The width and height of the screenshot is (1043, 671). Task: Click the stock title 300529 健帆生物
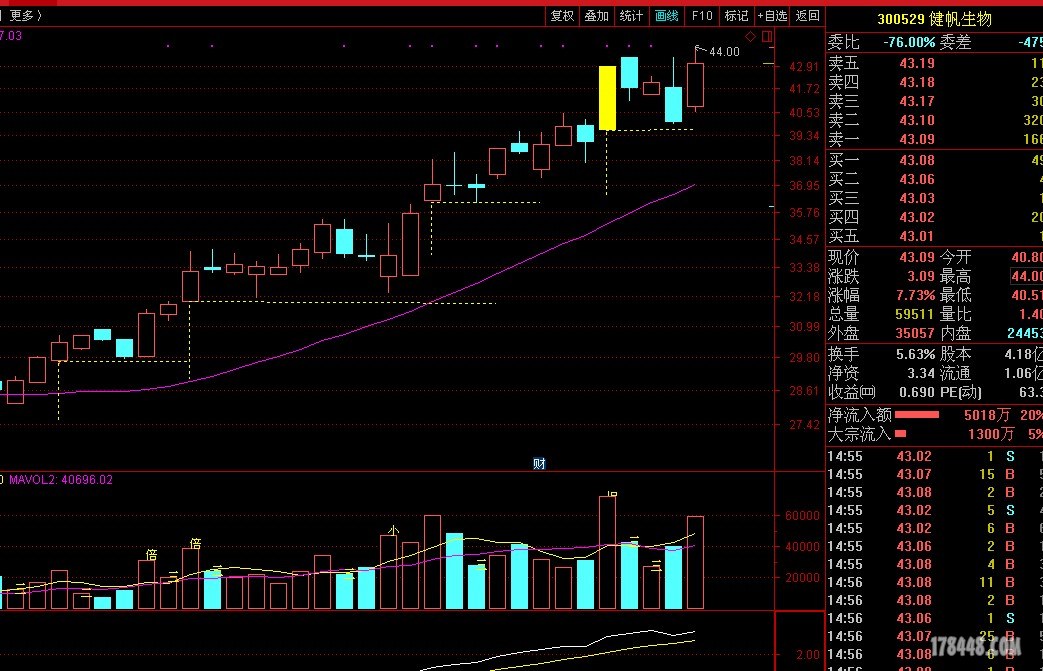934,19
